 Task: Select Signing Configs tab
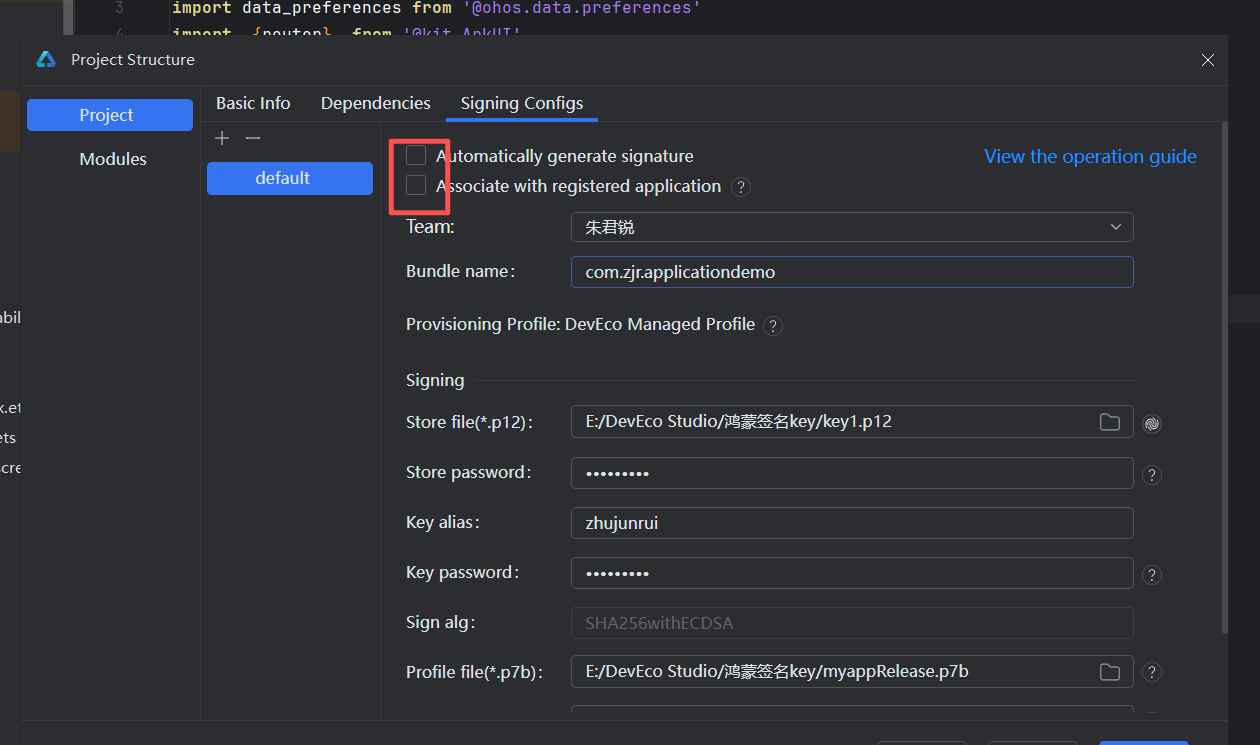coord(522,103)
